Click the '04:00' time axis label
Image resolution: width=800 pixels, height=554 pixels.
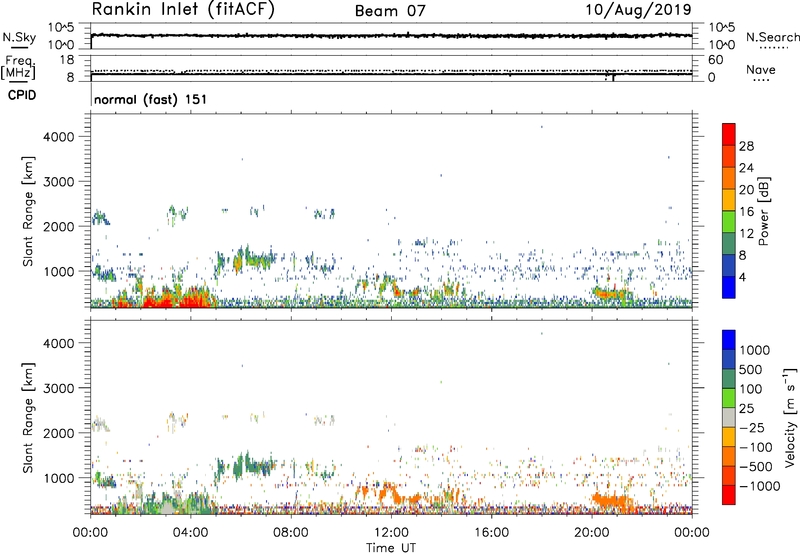pos(191,533)
